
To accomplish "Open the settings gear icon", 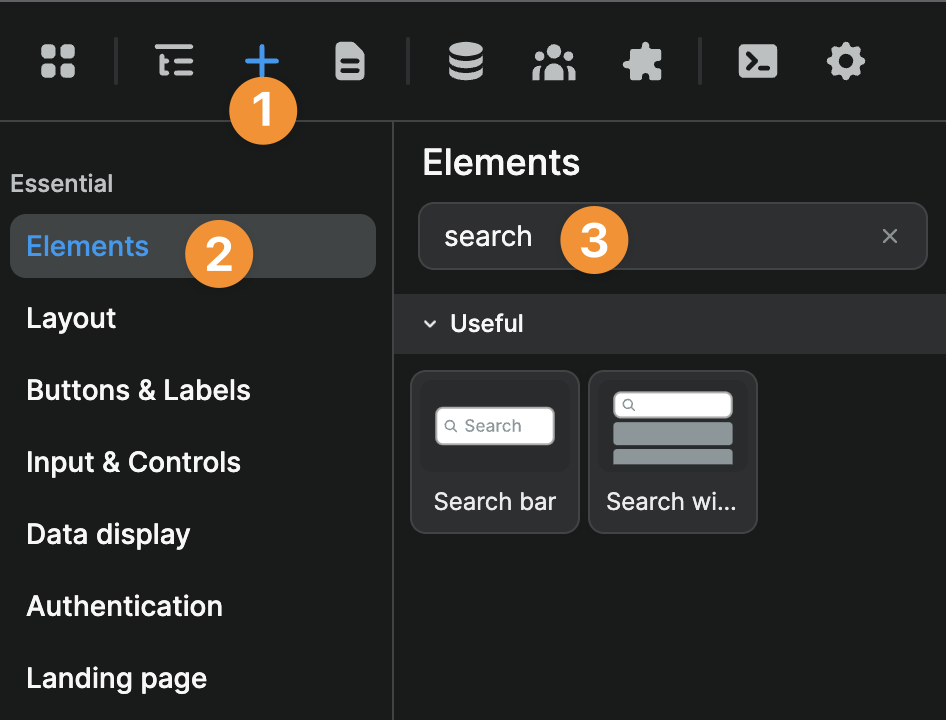I will click(x=845, y=61).
